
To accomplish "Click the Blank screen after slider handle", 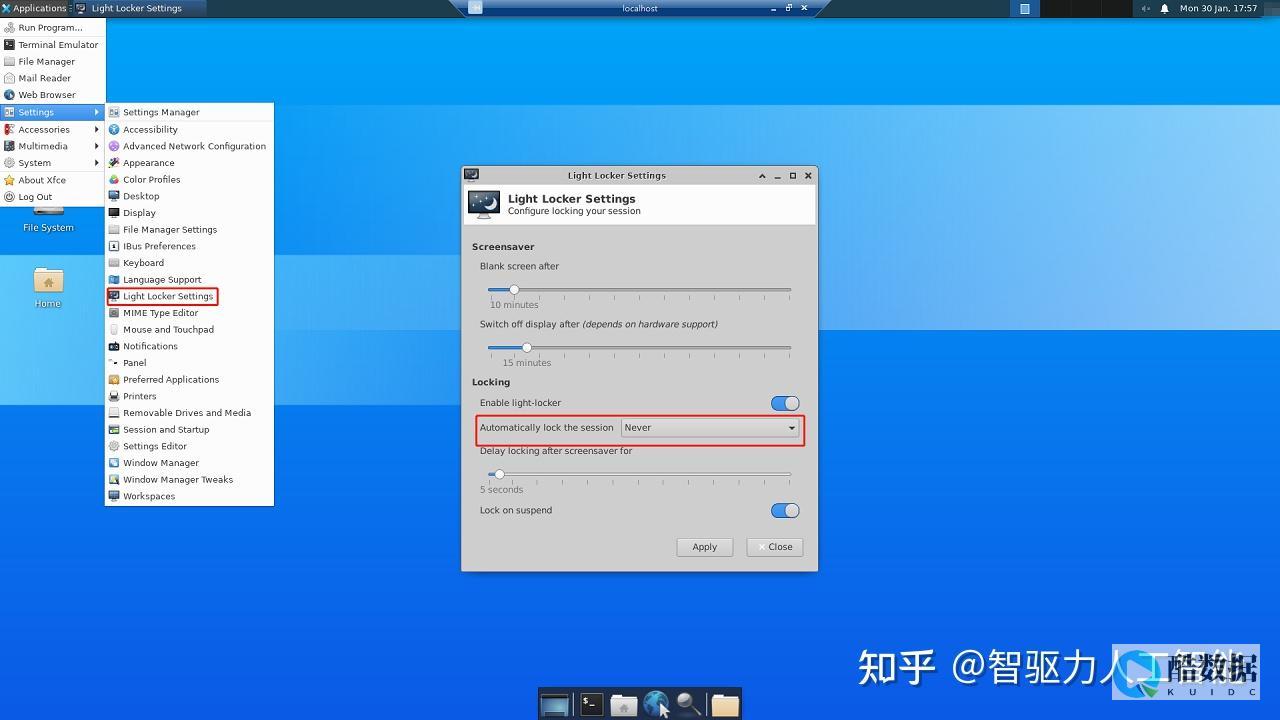I will tap(514, 290).
